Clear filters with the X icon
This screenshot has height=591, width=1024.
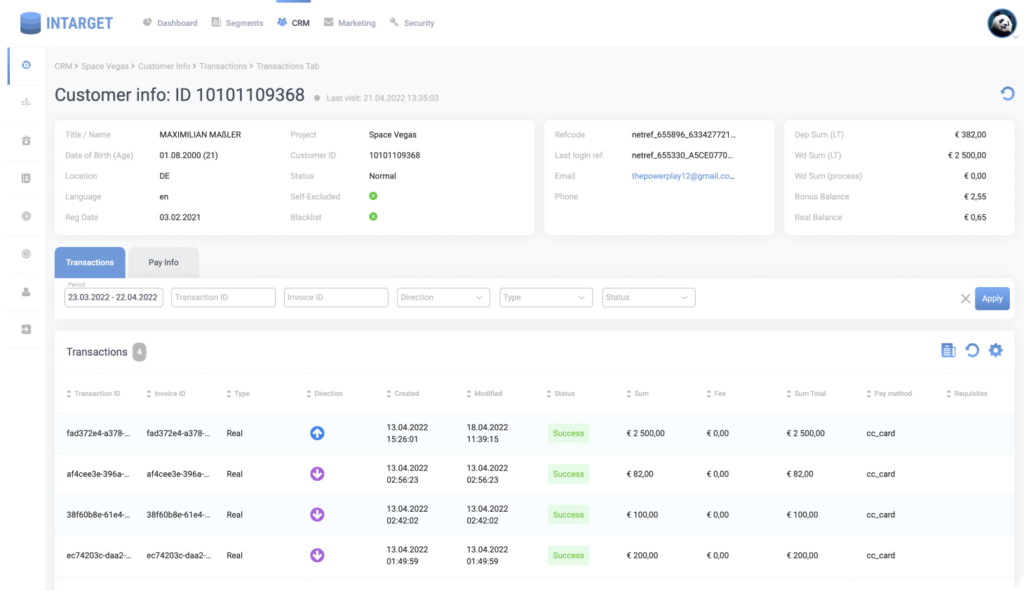click(965, 298)
